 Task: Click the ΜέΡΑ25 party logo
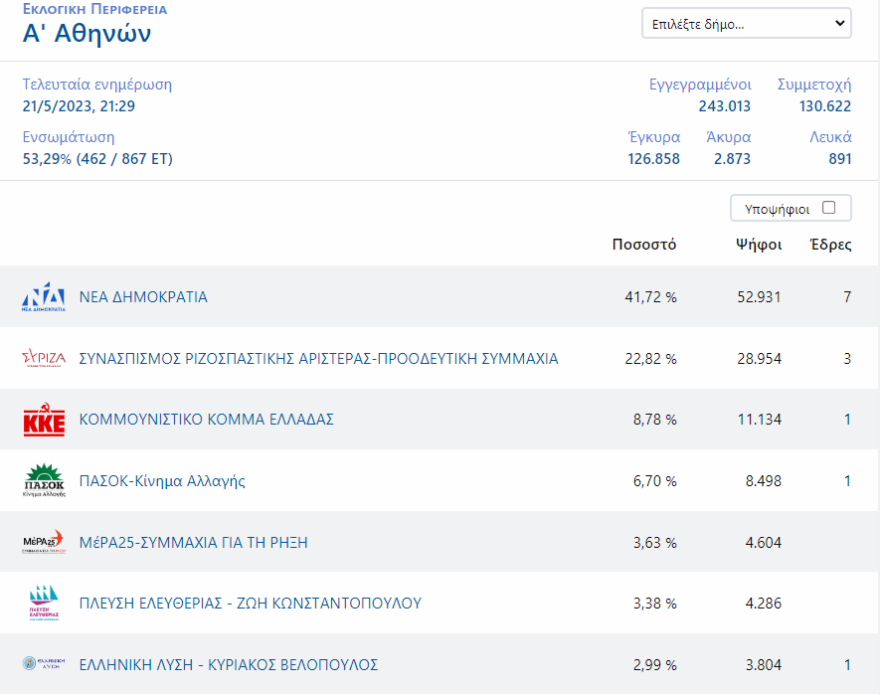(x=44, y=543)
